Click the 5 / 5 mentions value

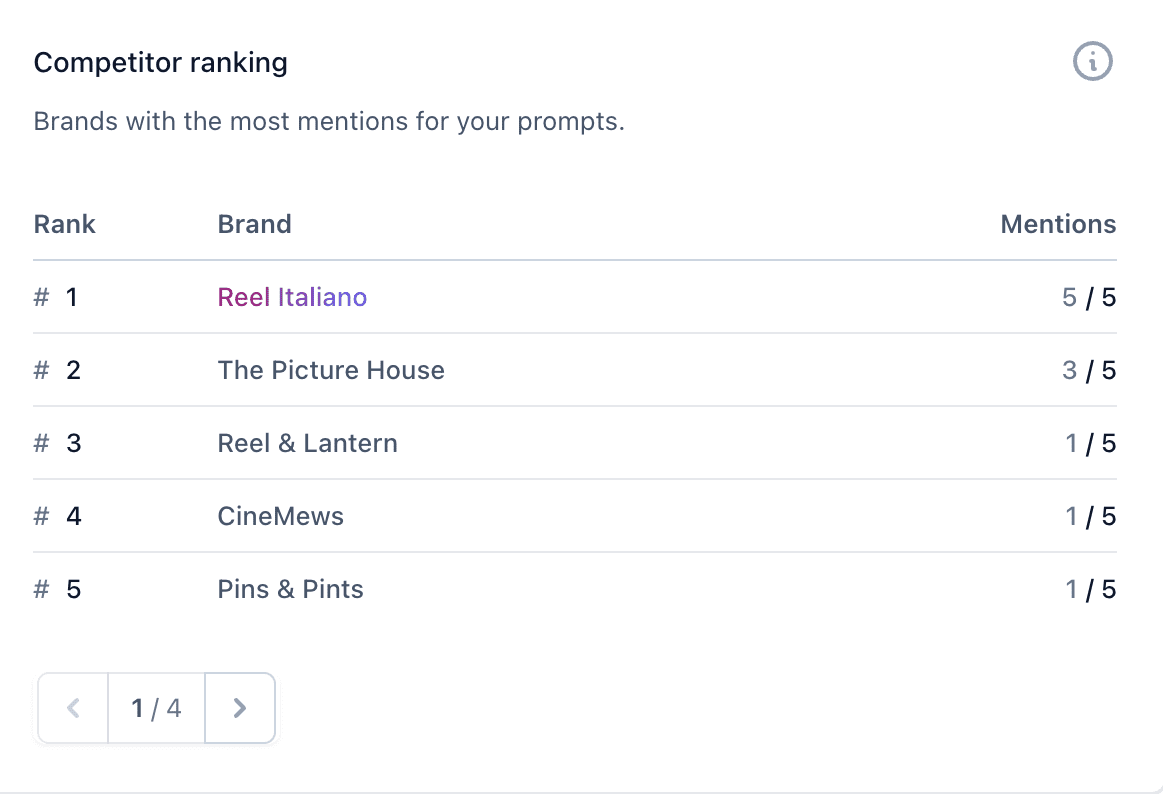click(1088, 297)
